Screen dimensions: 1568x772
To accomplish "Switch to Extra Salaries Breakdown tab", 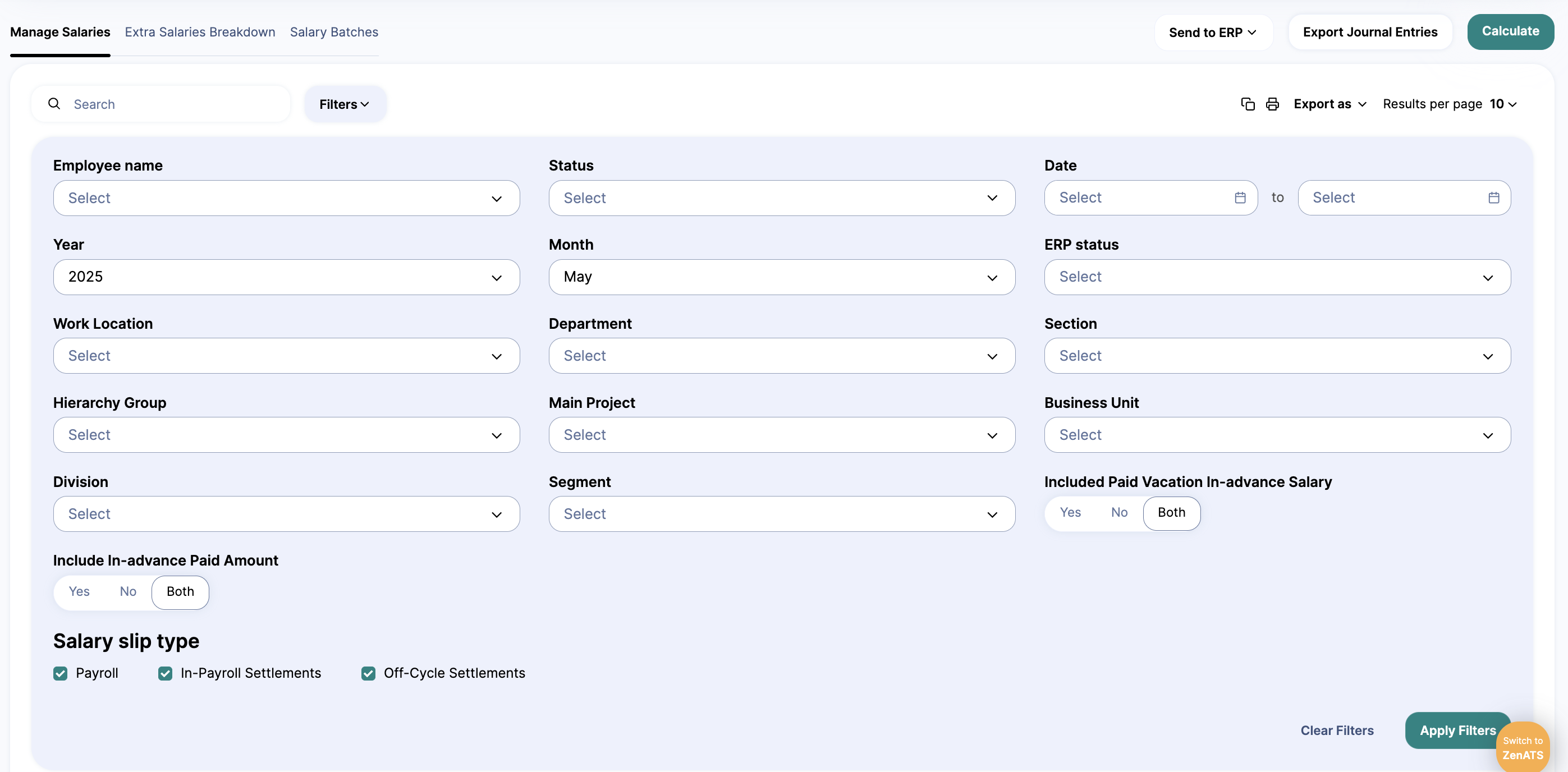I will pos(200,32).
